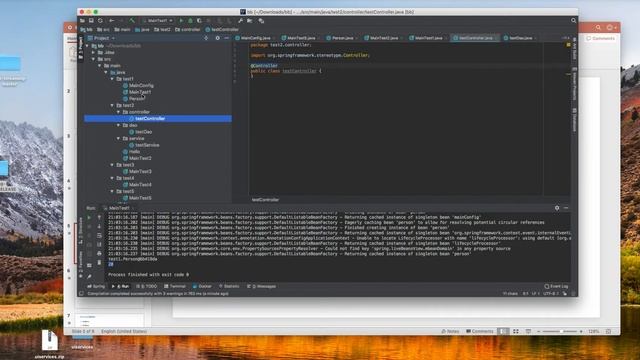Expand the '.idea' folder in the tree
Screen dimensions: 640x360
tap(93, 53)
